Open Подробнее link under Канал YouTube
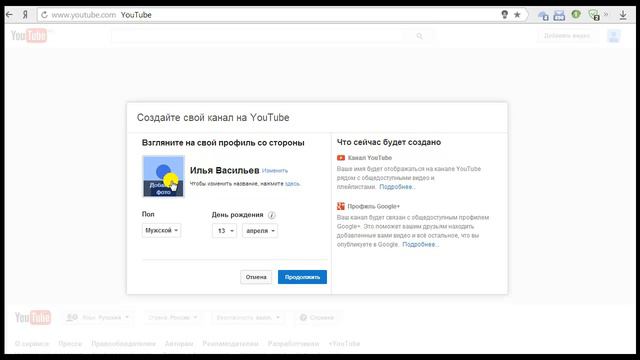The height and width of the screenshot is (360, 640). (x=397, y=187)
